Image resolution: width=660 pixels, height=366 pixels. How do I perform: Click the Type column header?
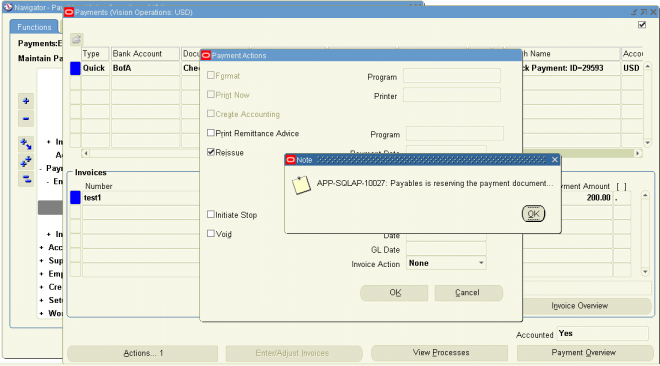pos(95,54)
